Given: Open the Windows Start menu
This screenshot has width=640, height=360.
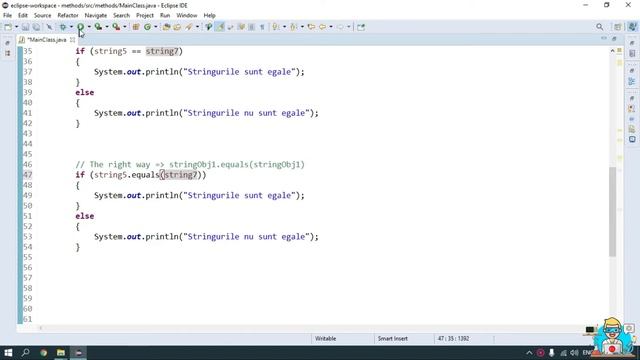Looking at the screenshot, I should click(x=8, y=353).
